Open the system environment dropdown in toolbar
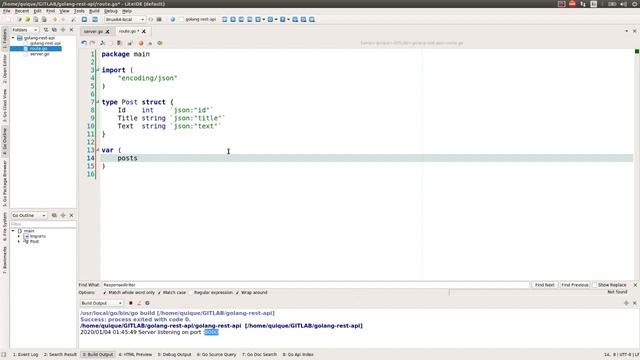Screen dimensions: 640x360 click(x=124, y=20)
